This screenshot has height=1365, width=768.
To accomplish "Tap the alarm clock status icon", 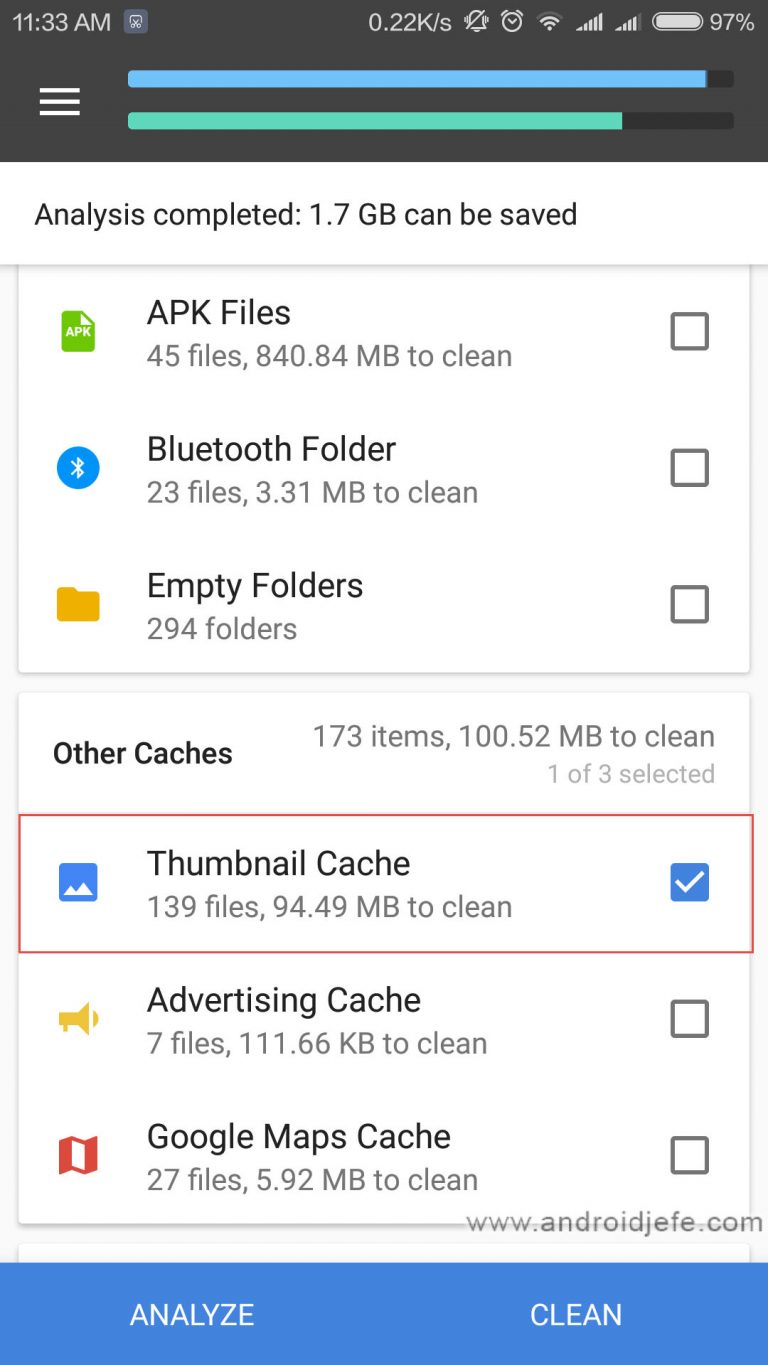I will (x=512, y=22).
